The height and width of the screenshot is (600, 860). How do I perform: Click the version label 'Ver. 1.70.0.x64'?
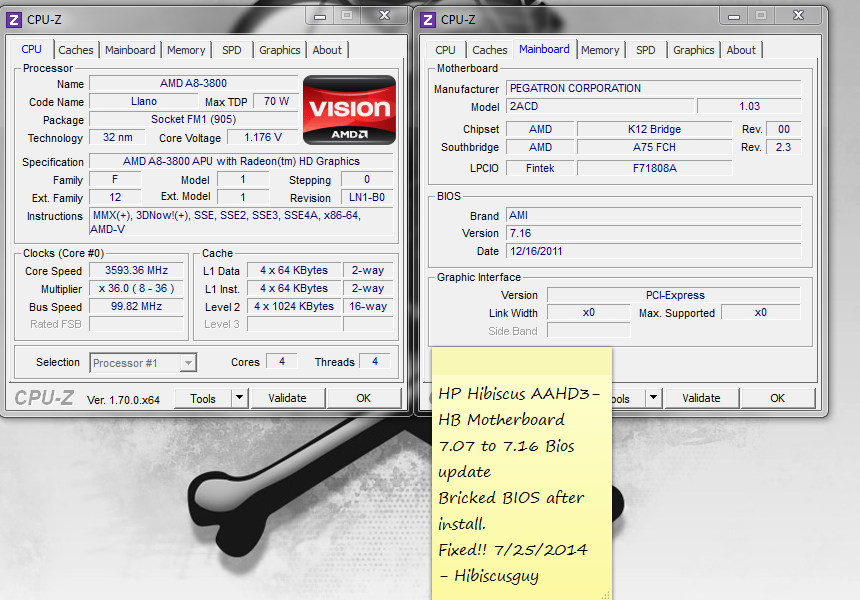point(123,400)
